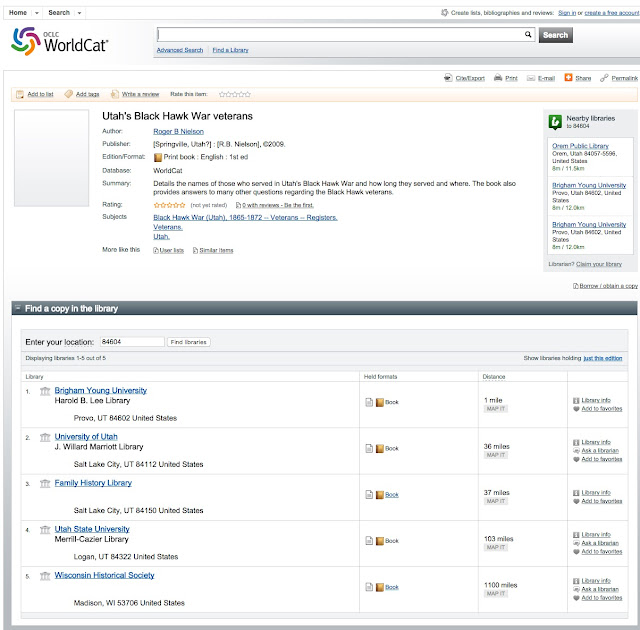Screen dimensions: 640x630
Task: Click Book link for Wisconsin Historical Society
Action: pyautogui.click(x=392, y=588)
